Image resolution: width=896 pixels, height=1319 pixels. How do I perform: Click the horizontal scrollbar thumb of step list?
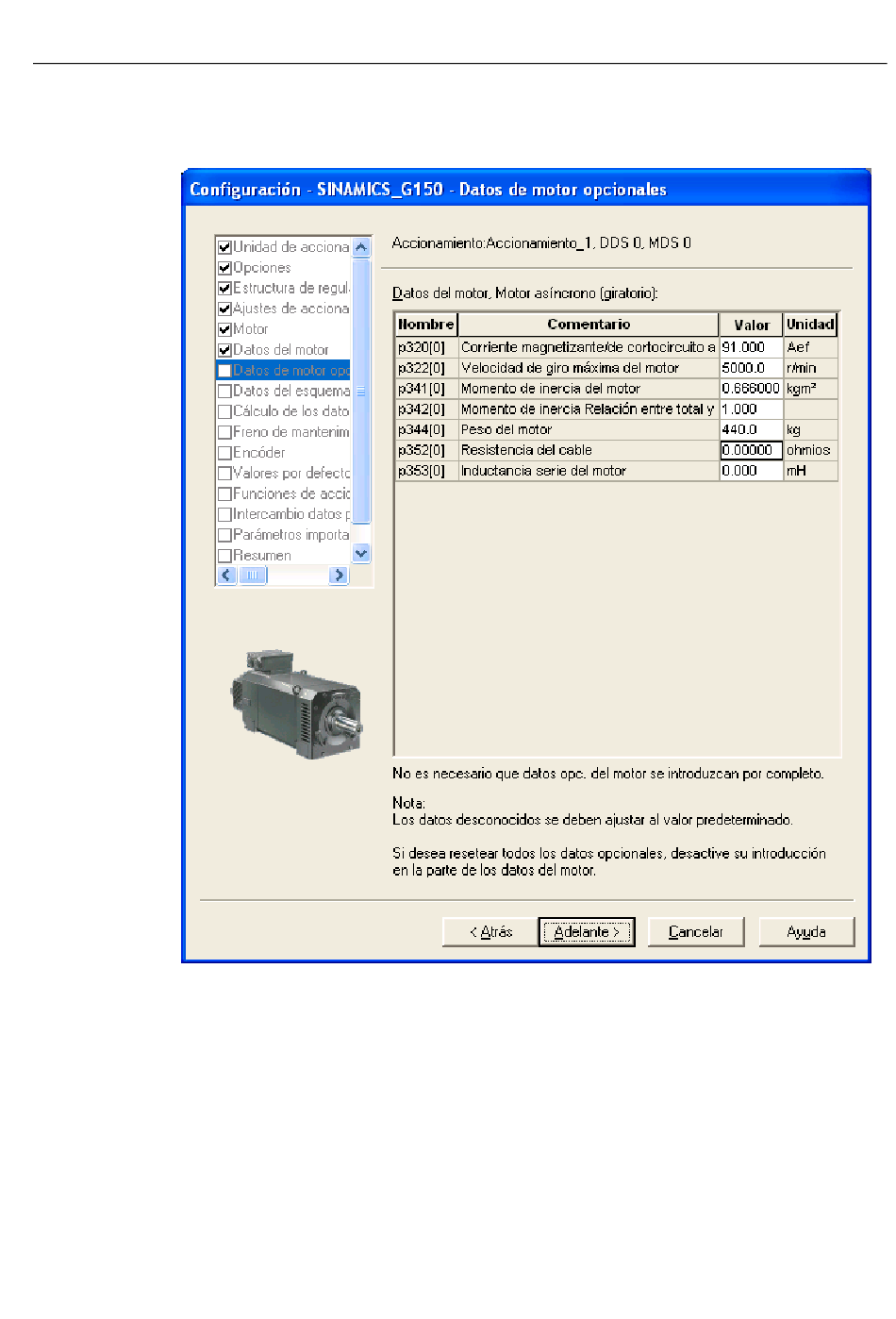pyautogui.click(x=253, y=575)
